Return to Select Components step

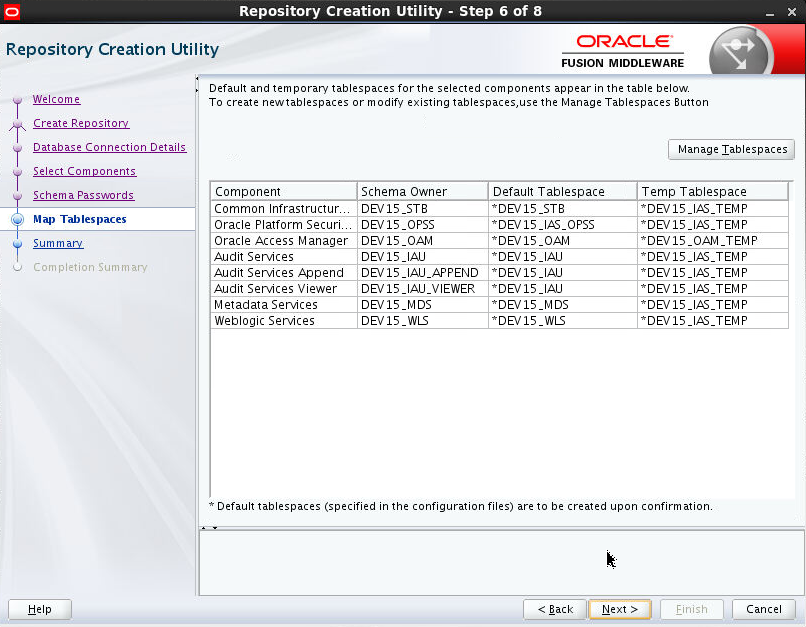click(x=84, y=171)
